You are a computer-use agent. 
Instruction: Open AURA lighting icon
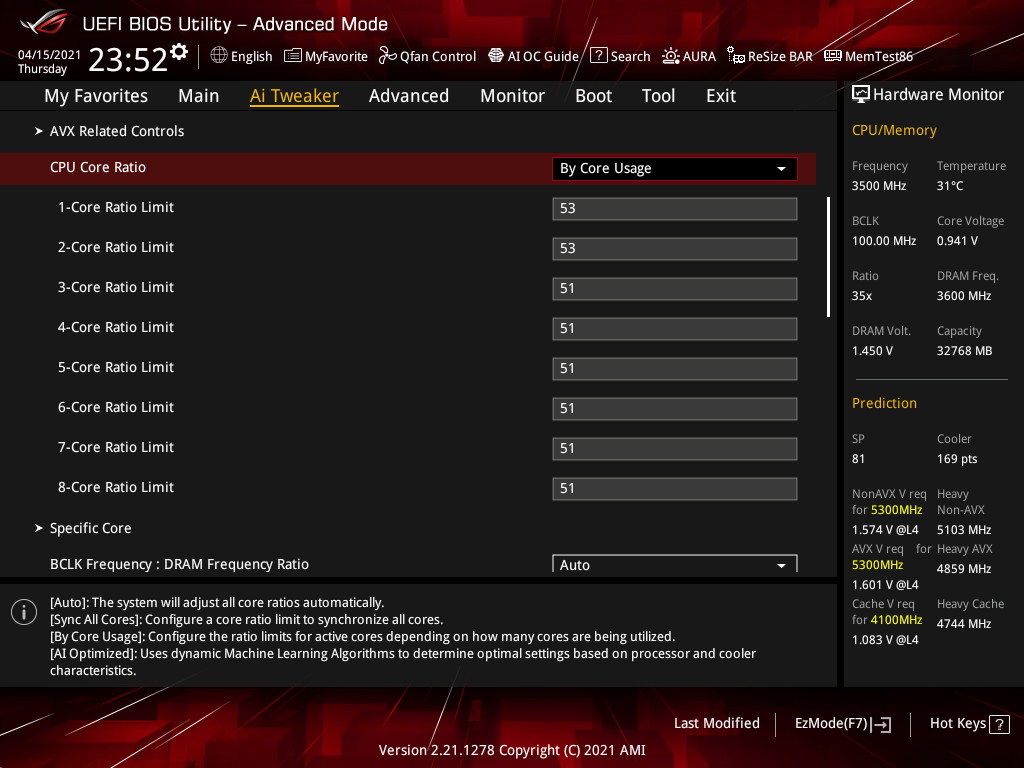(x=671, y=56)
